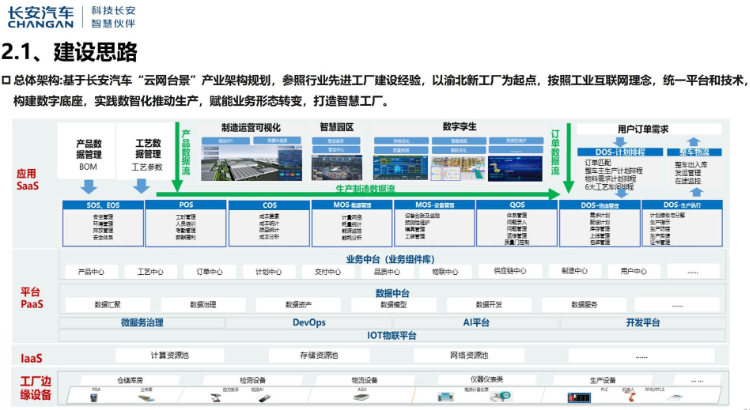Click the AGV vehicle icon
The width and height of the screenshot is (750, 410).
(x=363, y=397)
